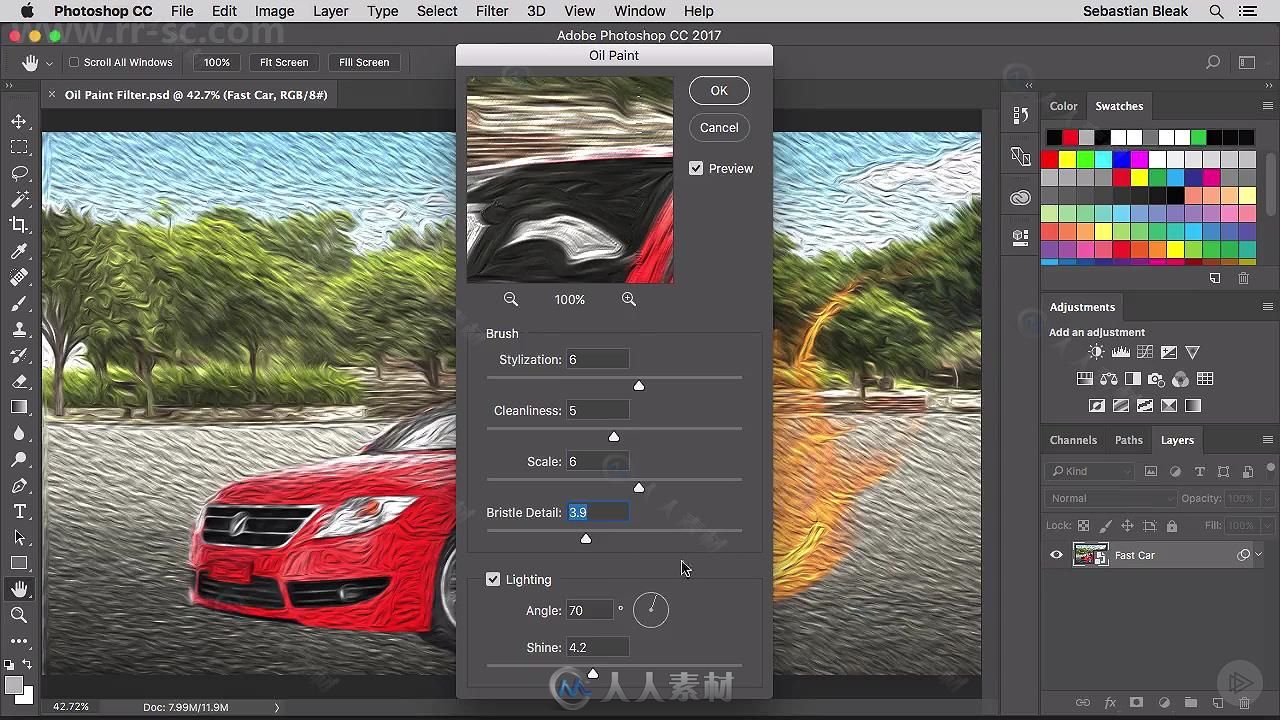Enable Scroll All Windows checkbox
This screenshot has height=720, width=1280.
(x=74, y=62)
